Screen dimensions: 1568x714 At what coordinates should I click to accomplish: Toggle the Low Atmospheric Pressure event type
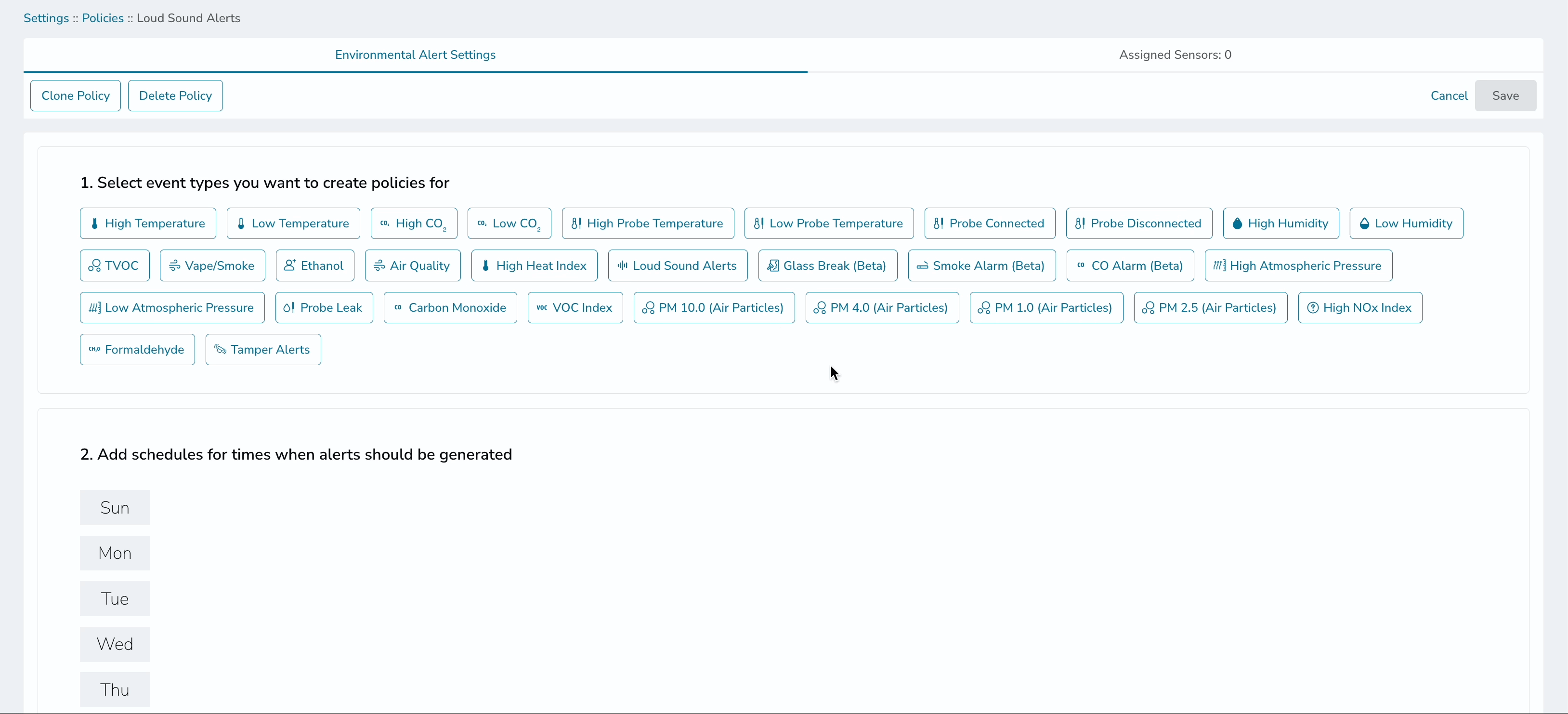click(x=171, y=308)
